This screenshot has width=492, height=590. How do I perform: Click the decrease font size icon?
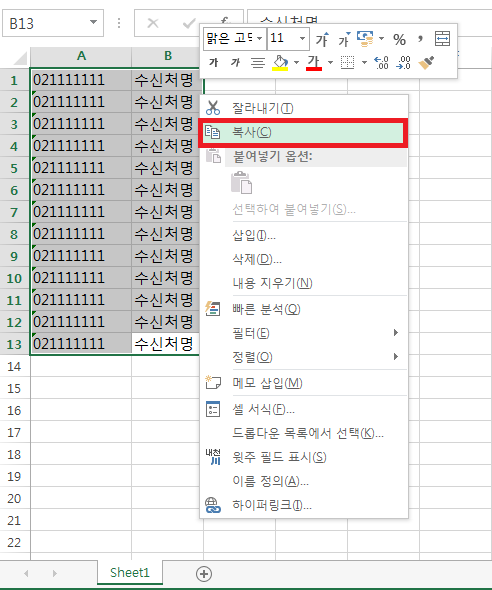click(344, 39)
